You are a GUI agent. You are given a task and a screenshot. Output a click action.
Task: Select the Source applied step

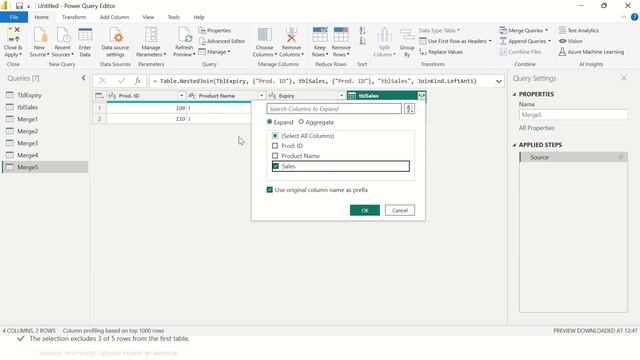coord(573,157)
